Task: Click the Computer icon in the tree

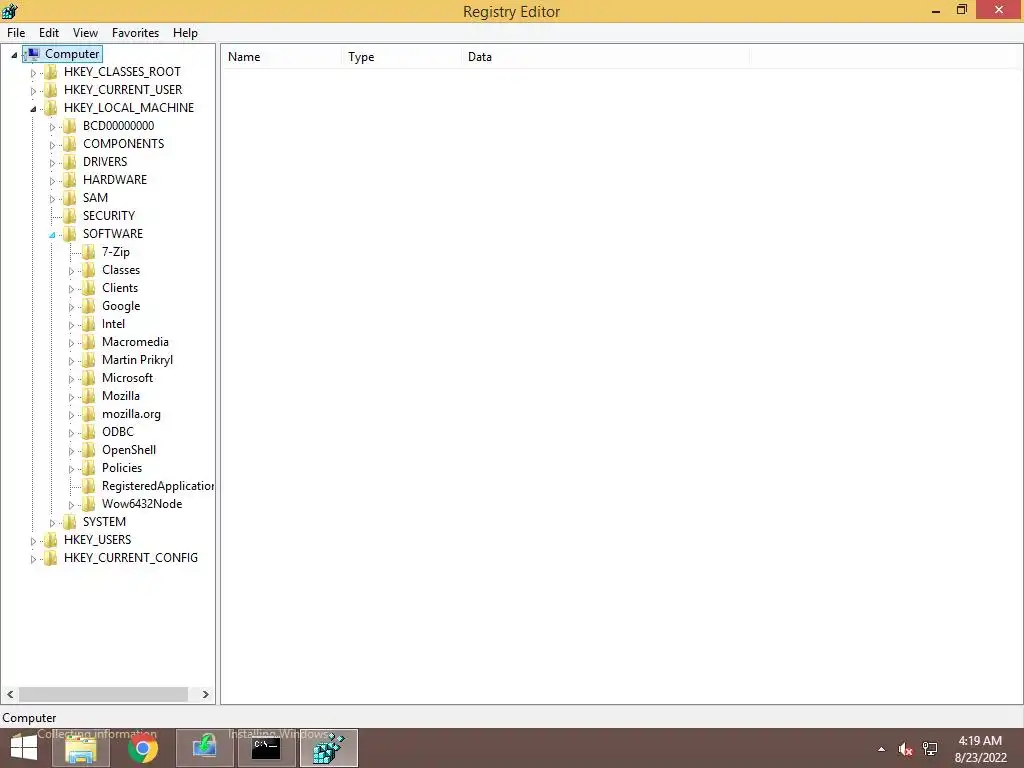Action: 33,54
